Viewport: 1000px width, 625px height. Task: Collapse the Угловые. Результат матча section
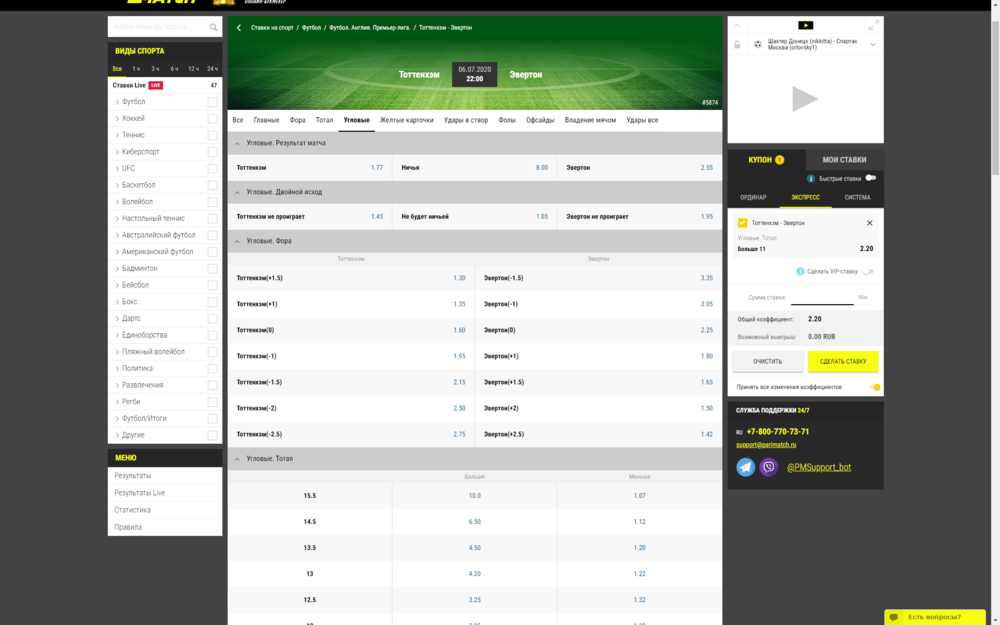[x=237, y=143]
